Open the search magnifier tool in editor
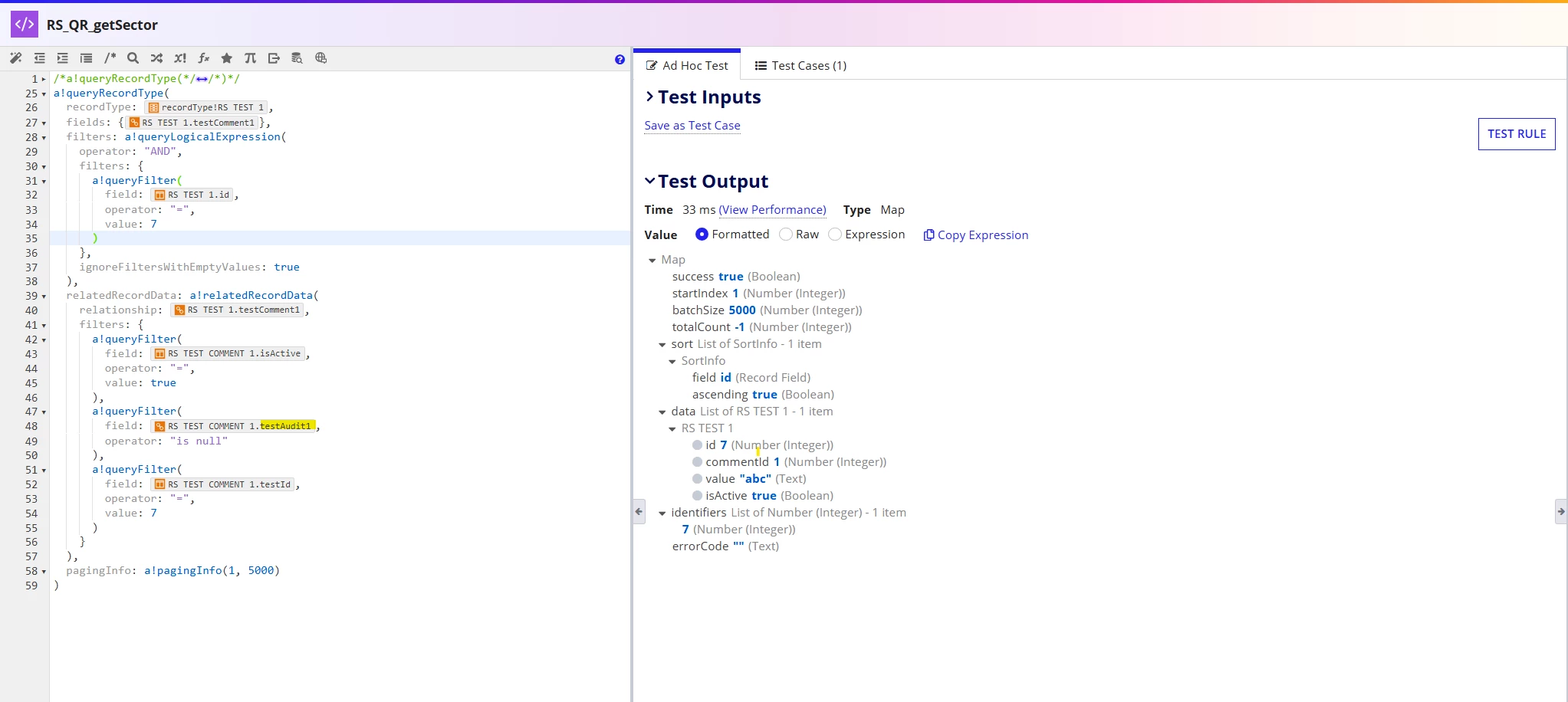1568x702 pixels. [133, 58]
